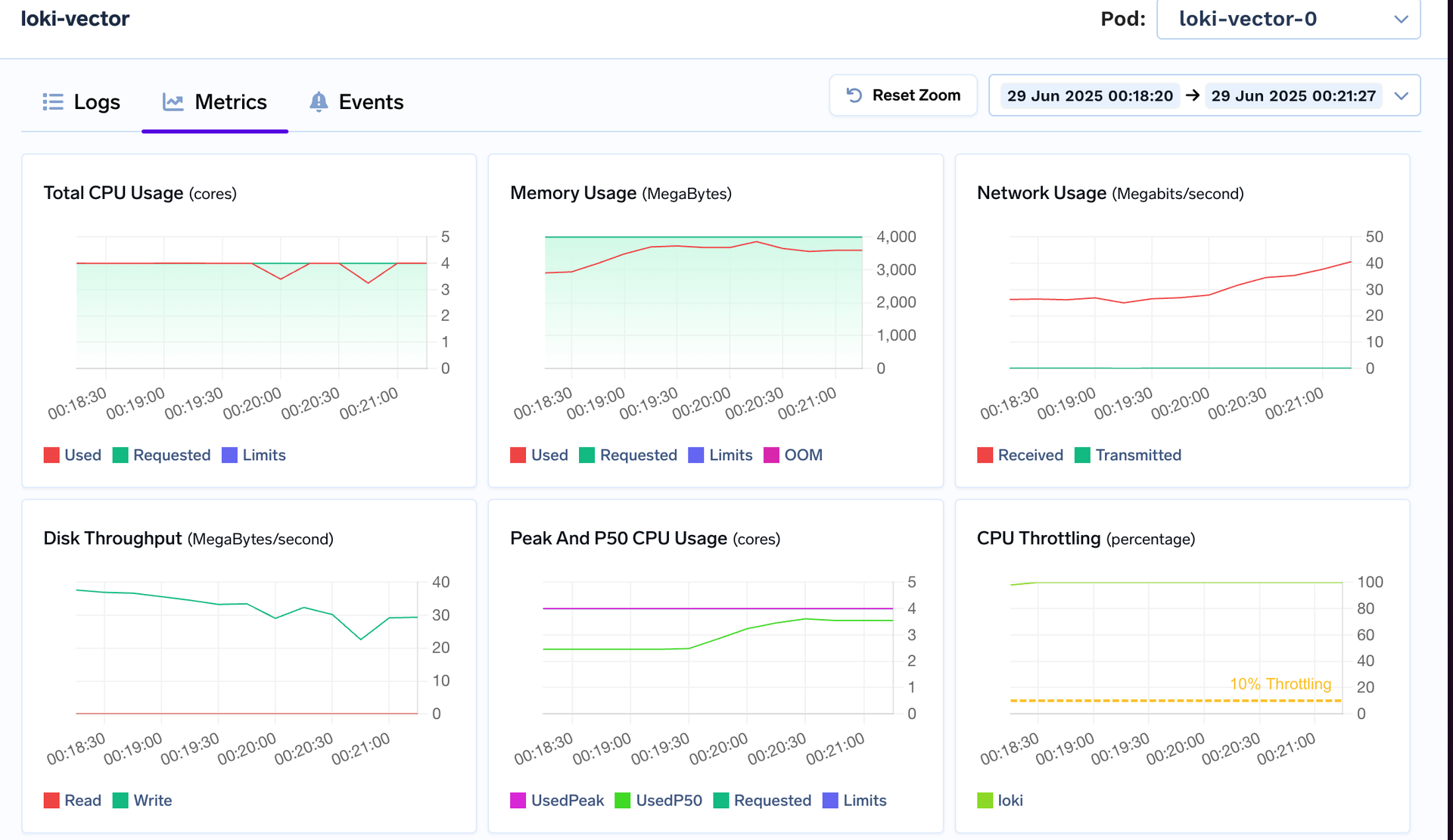This screenshot has height=840, width=1453.
Task: Click the start timestamp 29 Jun 2025 00:18:20
Action: pos(1090,95)
